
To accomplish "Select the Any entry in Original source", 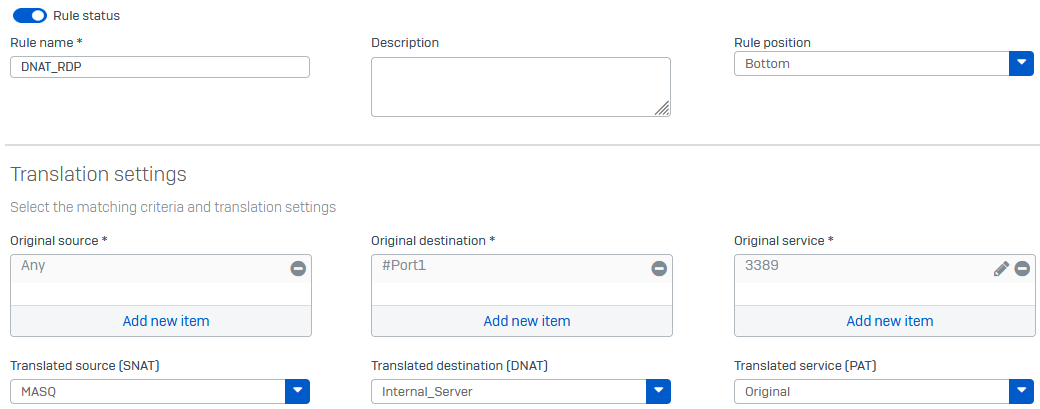I will coord(34,266).
